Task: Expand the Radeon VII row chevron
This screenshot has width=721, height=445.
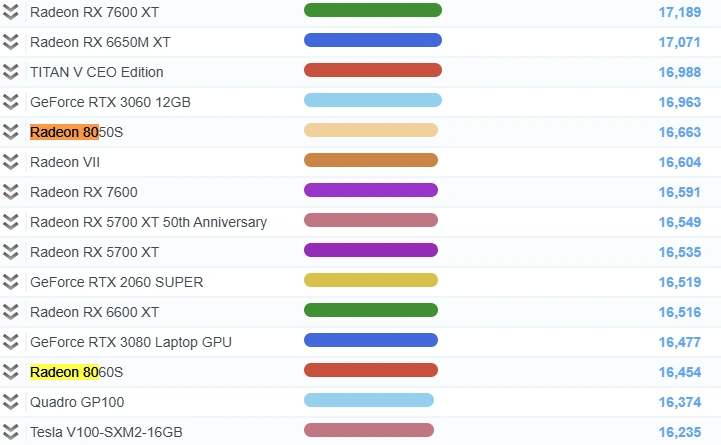Action: click(x=11, y=162)
